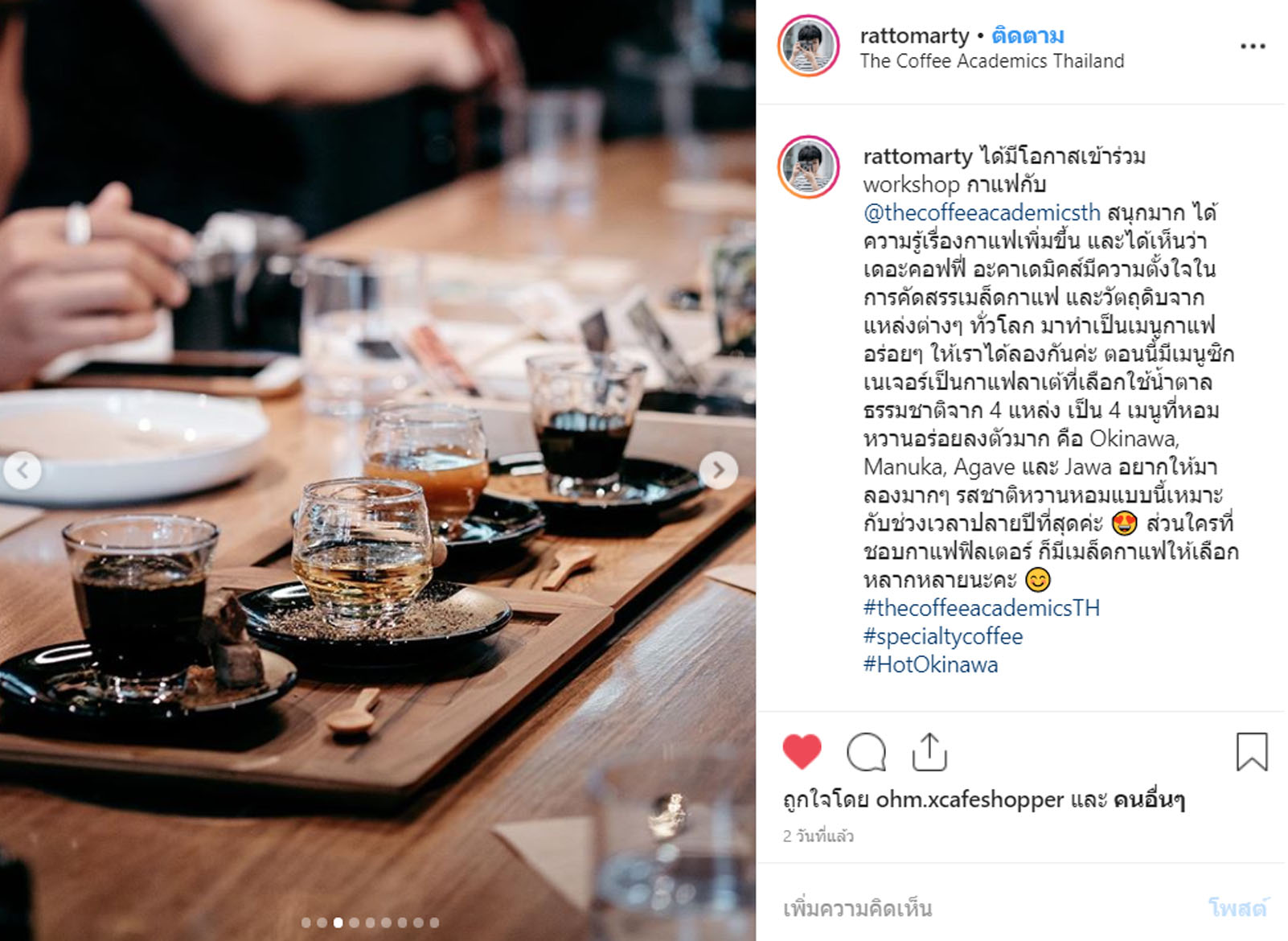Open the #thecoffeeacademicsTH hashtag
The height and width of the screenshot is (941, 1288).
point(981,608)
